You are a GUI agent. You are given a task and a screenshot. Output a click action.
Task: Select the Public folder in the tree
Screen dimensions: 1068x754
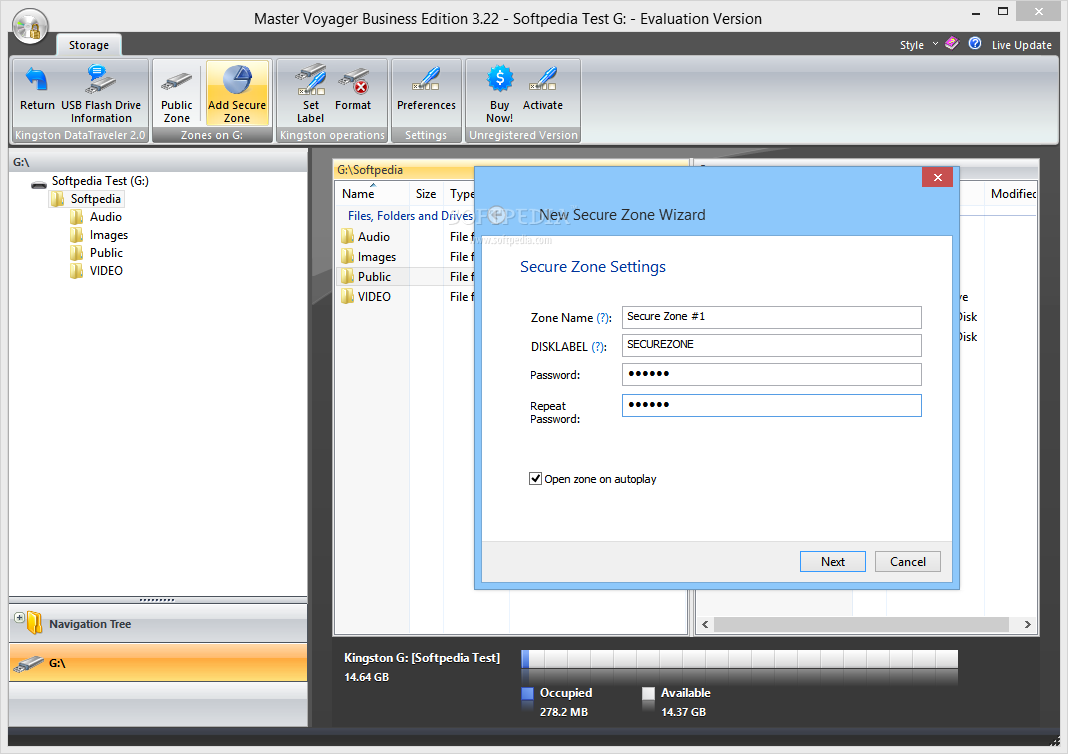pos(106,253)
